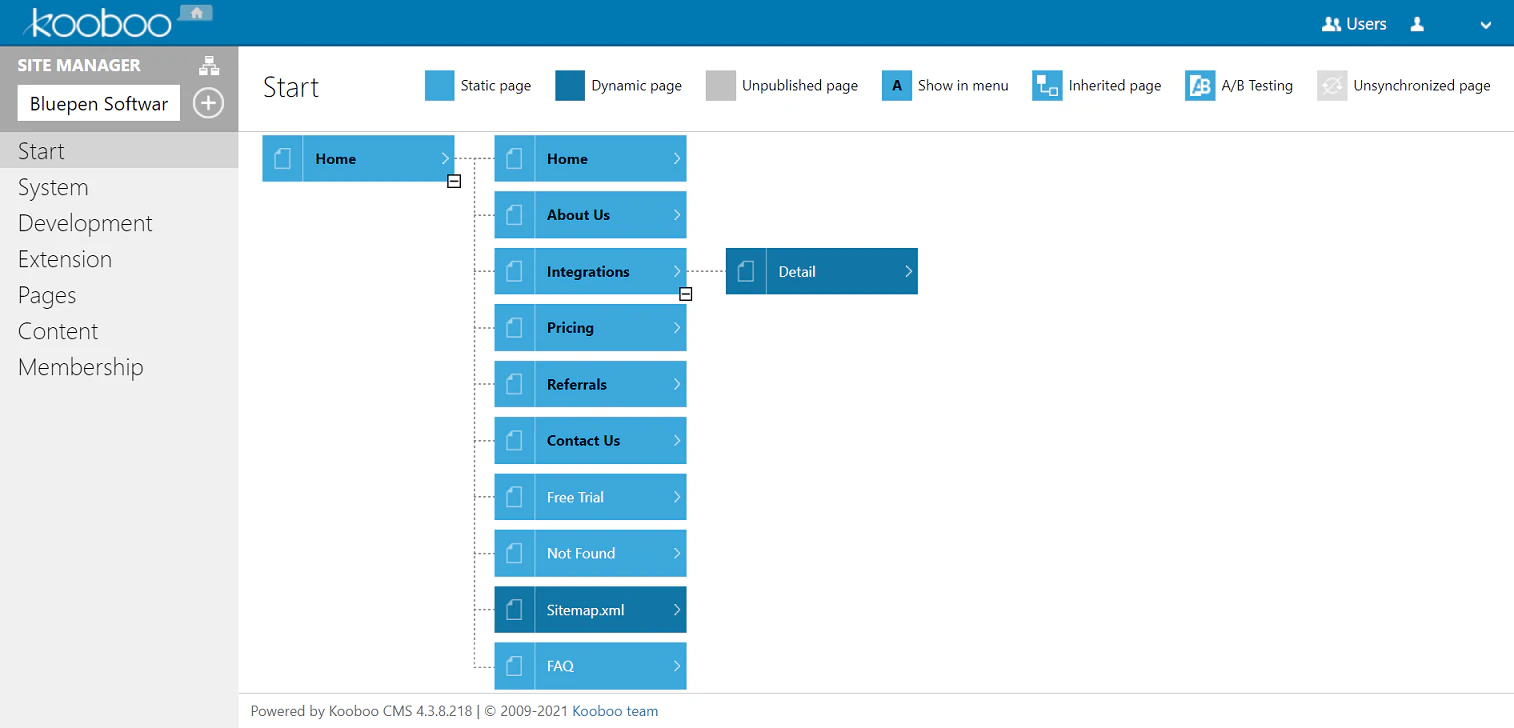Click the Show in menu 'A' indicator
The width and height of the screenshot is (1514, 728).
(x=895, y=86)
